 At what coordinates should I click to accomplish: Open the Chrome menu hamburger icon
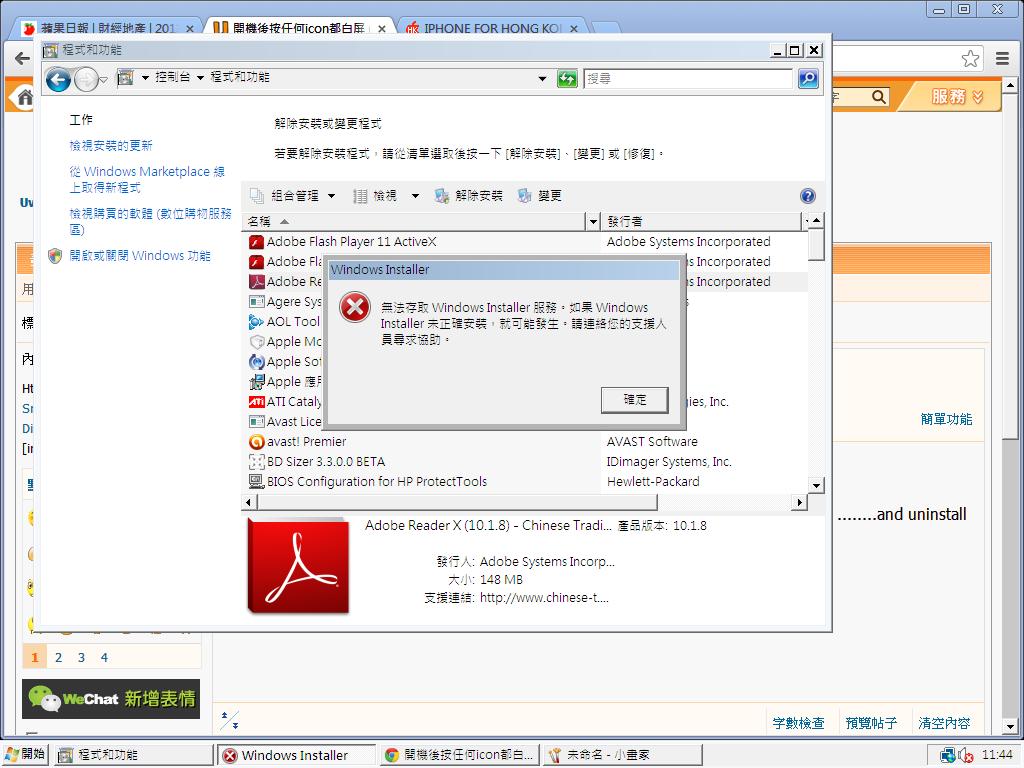tap(1002, 59)
